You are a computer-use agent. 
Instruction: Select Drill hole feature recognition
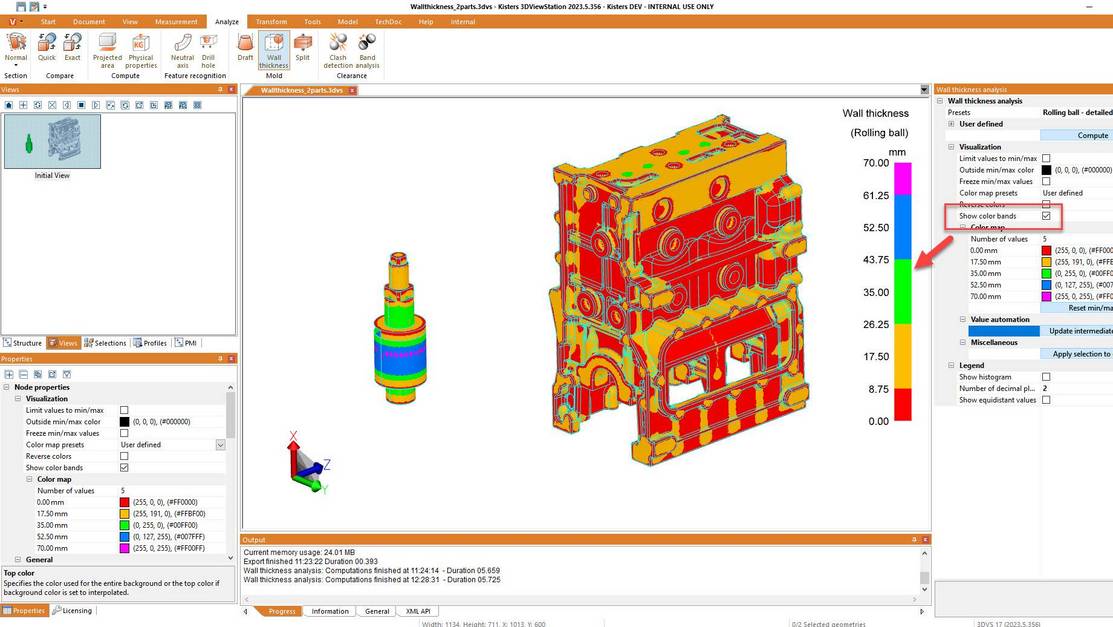tap(208, 51)
